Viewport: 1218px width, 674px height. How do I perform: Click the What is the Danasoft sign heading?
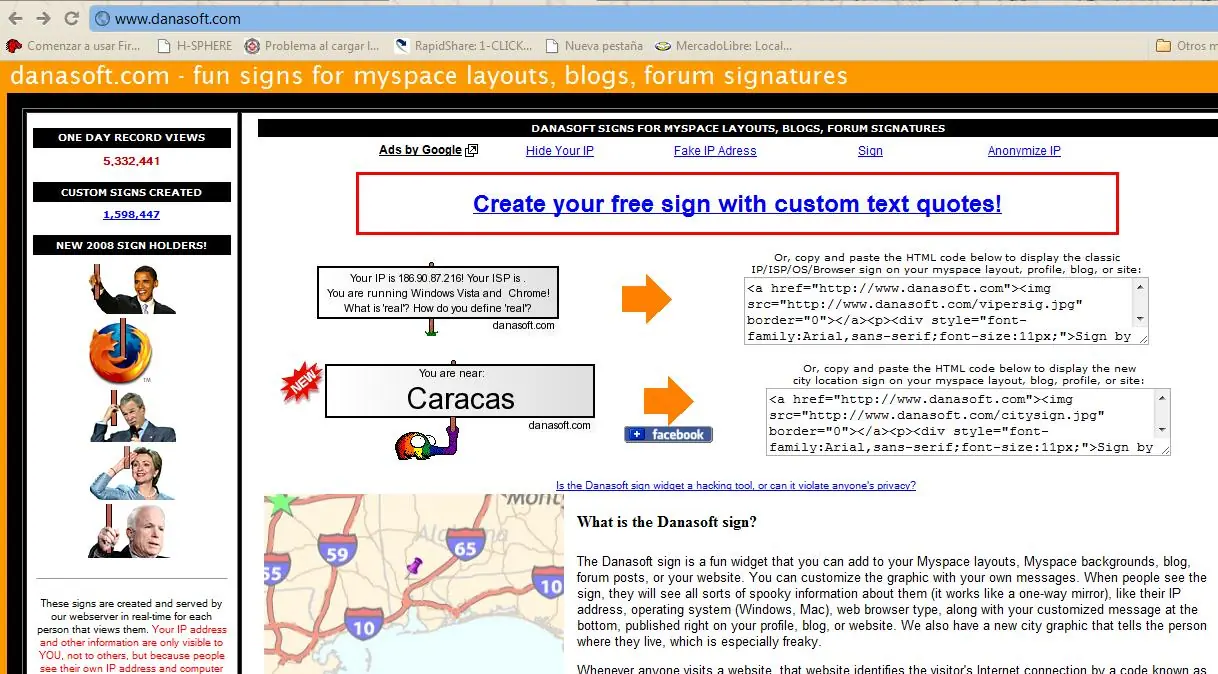pos(667,522)
